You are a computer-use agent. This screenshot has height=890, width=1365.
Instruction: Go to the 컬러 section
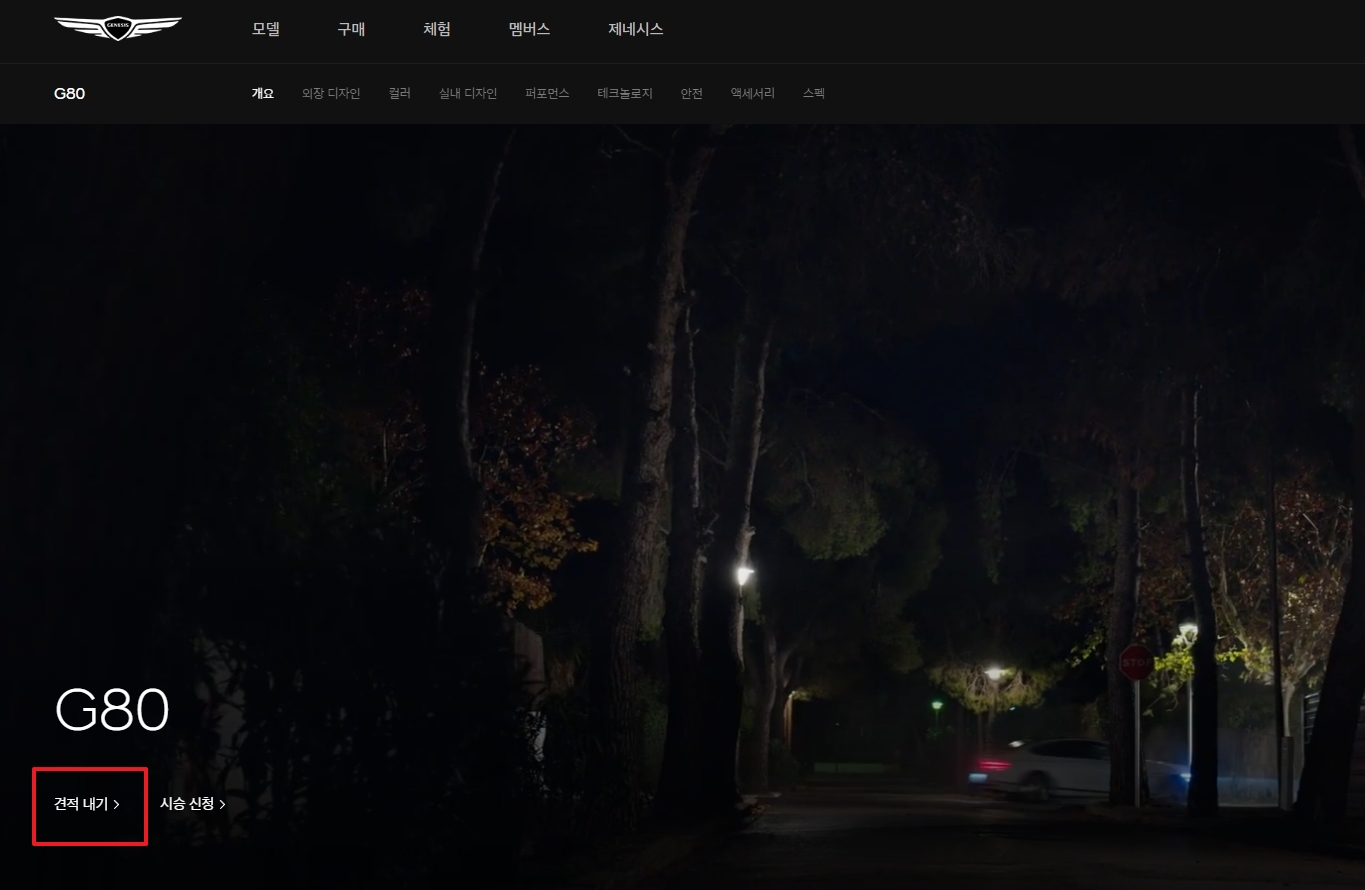[x=400, y=93]
